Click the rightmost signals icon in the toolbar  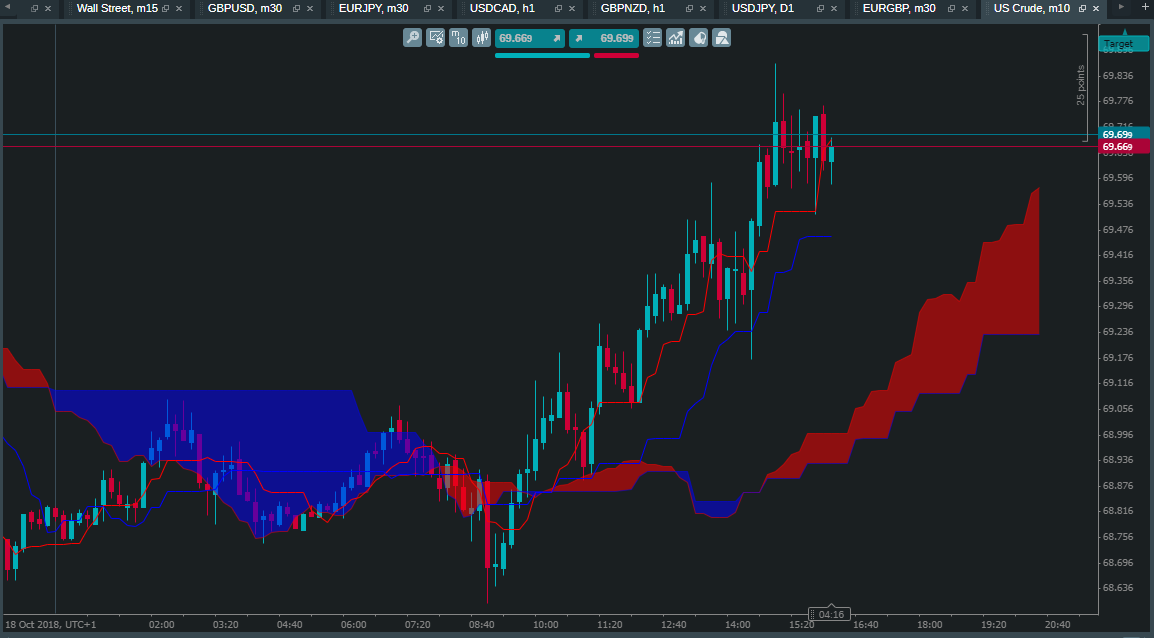click(x=721, y=38)
